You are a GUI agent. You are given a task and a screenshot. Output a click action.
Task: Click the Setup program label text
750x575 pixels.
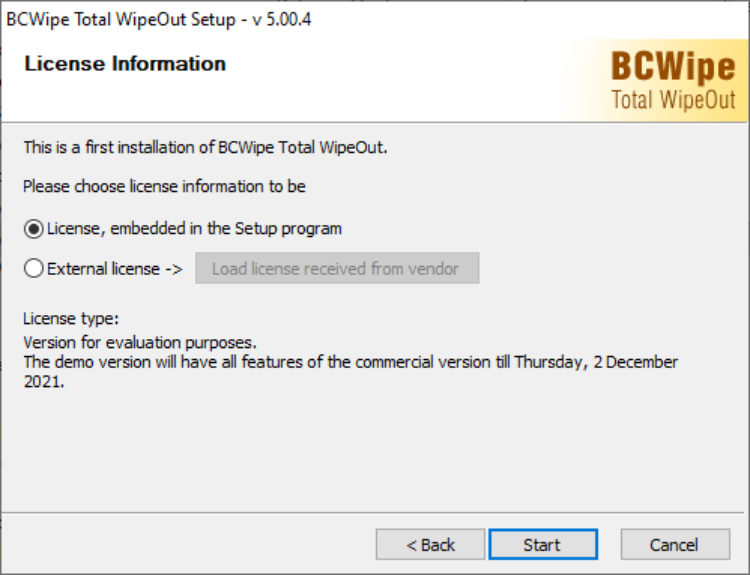(x=288, y=229)
